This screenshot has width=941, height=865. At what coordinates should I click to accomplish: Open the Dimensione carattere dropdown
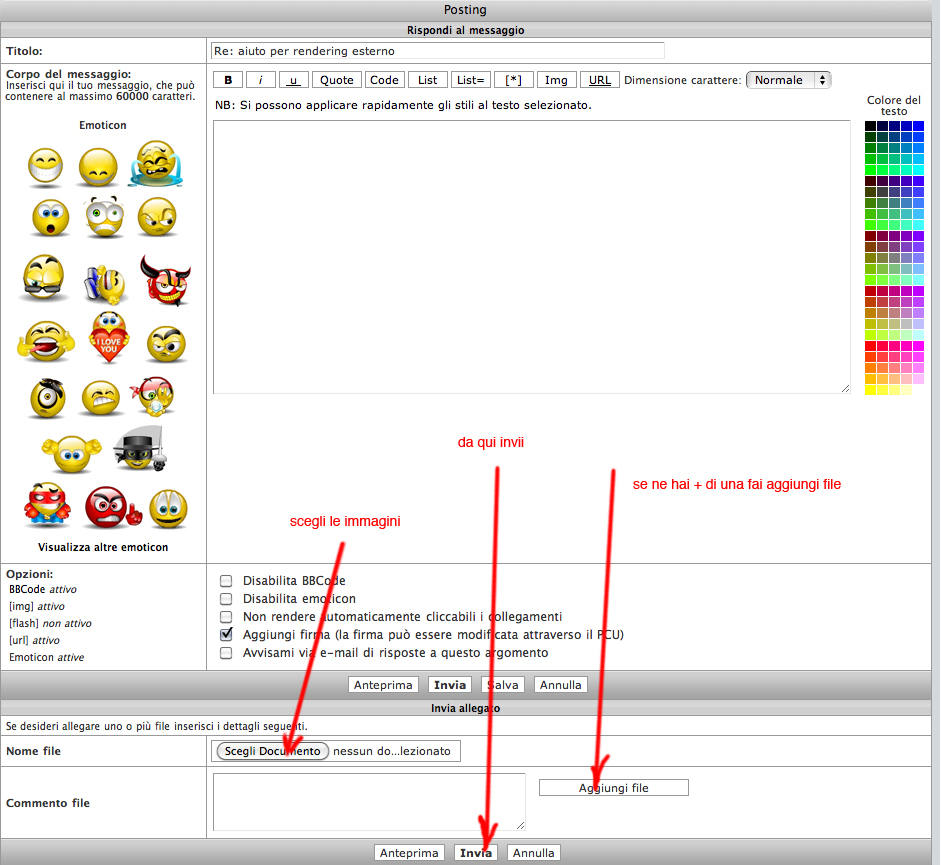pos(789,80)
